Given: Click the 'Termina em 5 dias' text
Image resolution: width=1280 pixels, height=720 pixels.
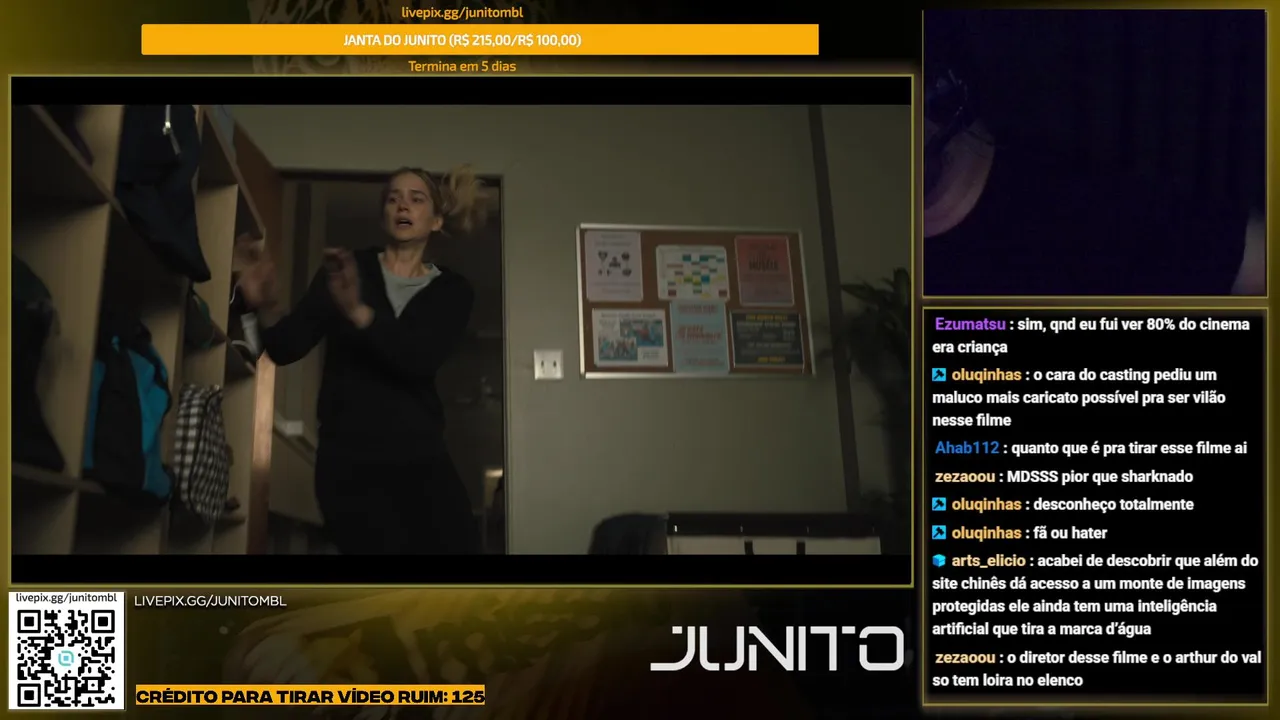Looking at the screenshot, I should click(462, 66).
